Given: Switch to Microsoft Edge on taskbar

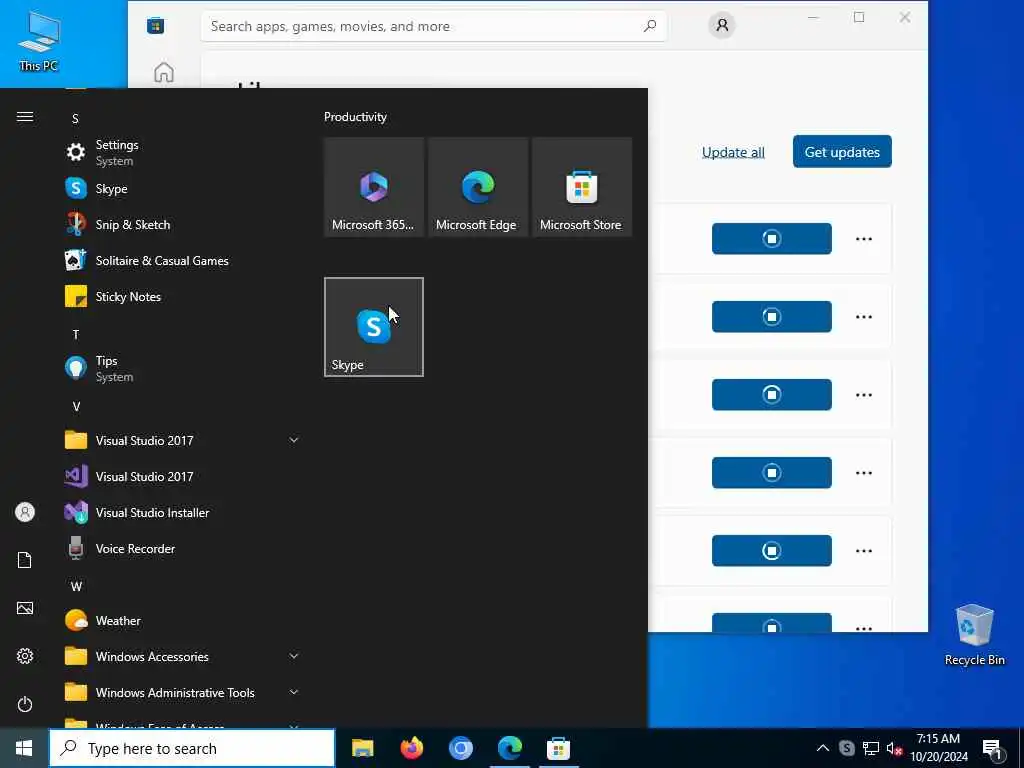Looking at the screenshot, I should click(x=509, y=748).
